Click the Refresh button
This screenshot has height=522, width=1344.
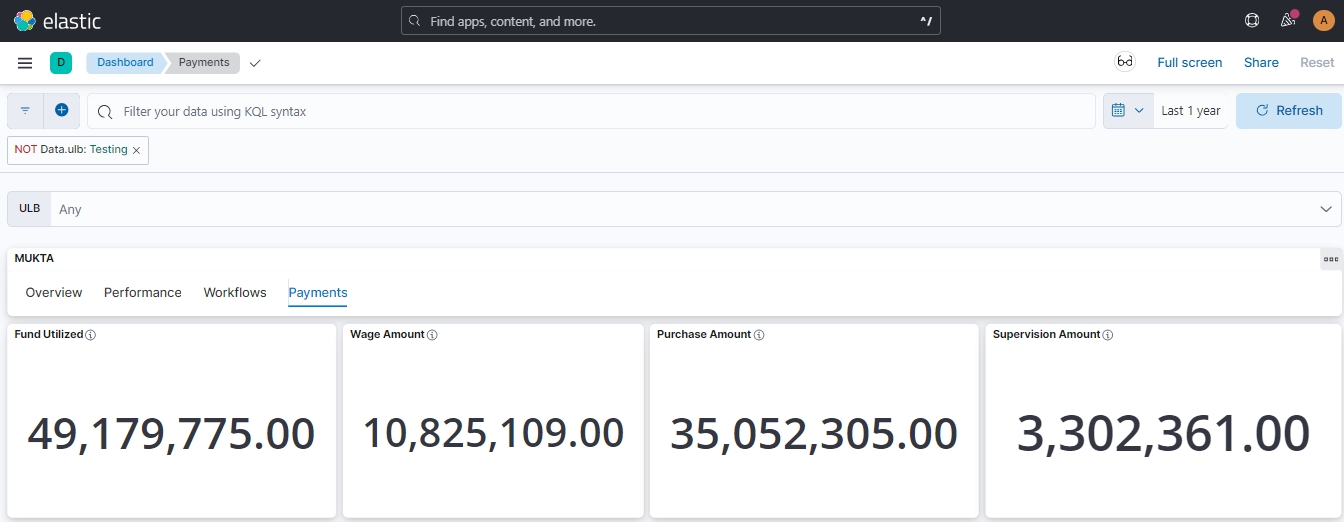point(1288,111)
